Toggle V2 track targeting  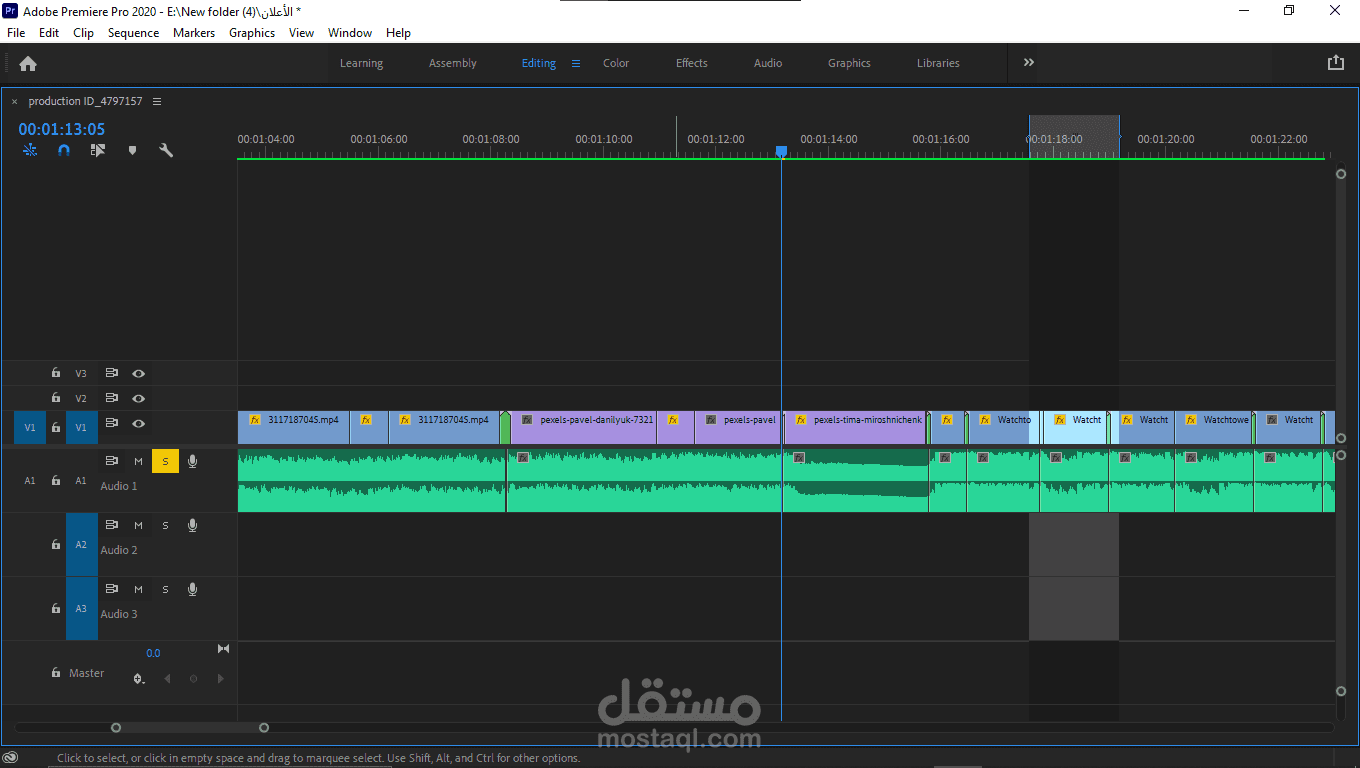coord(82,398)
